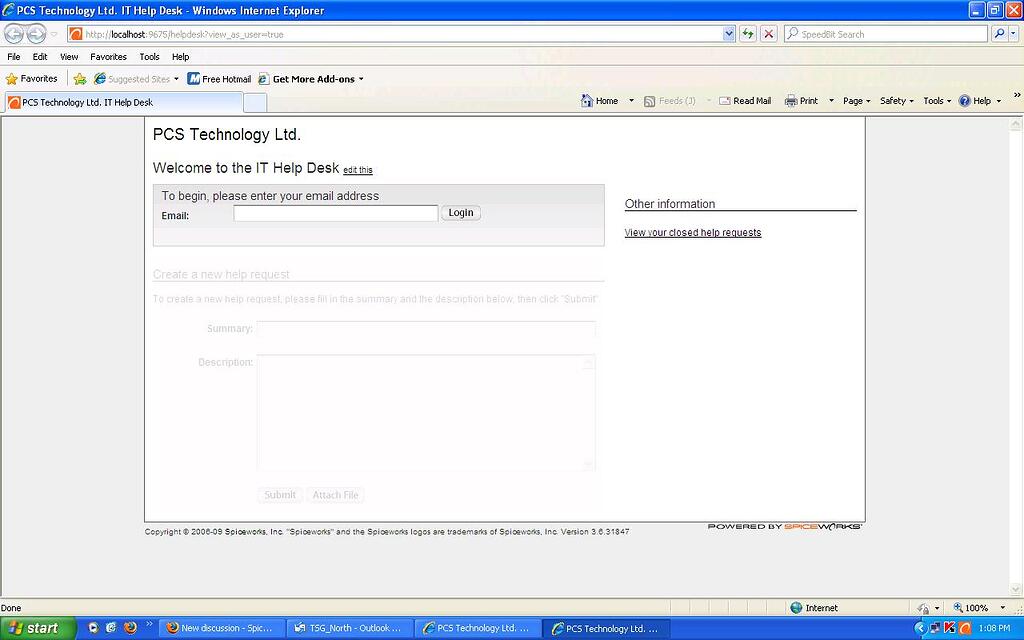Click the Login button
This screenshot has height=640, width=1024.
(x=460, y=213)
